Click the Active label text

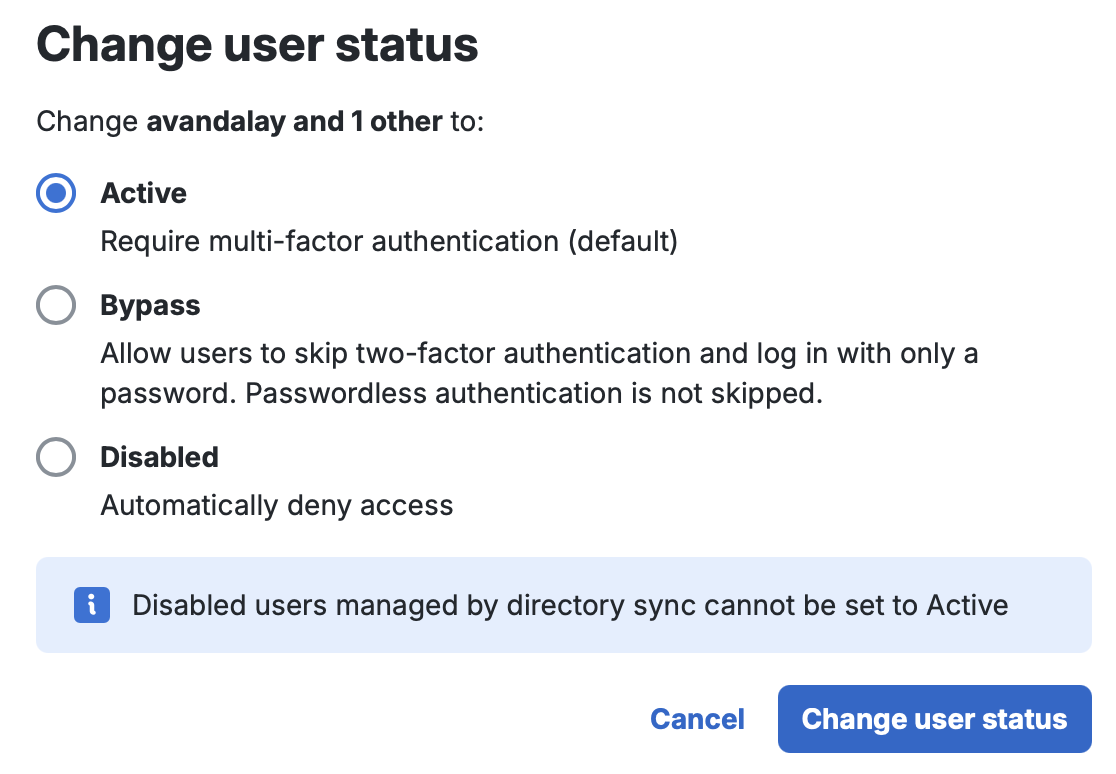point(143,193)
